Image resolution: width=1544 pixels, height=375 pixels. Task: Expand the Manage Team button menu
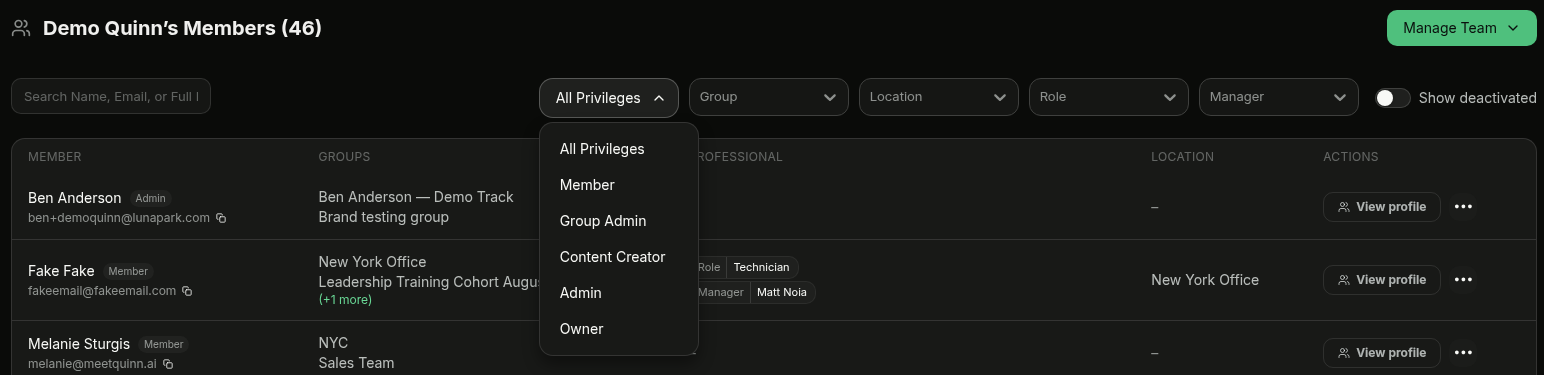[x=1461, y=28]
